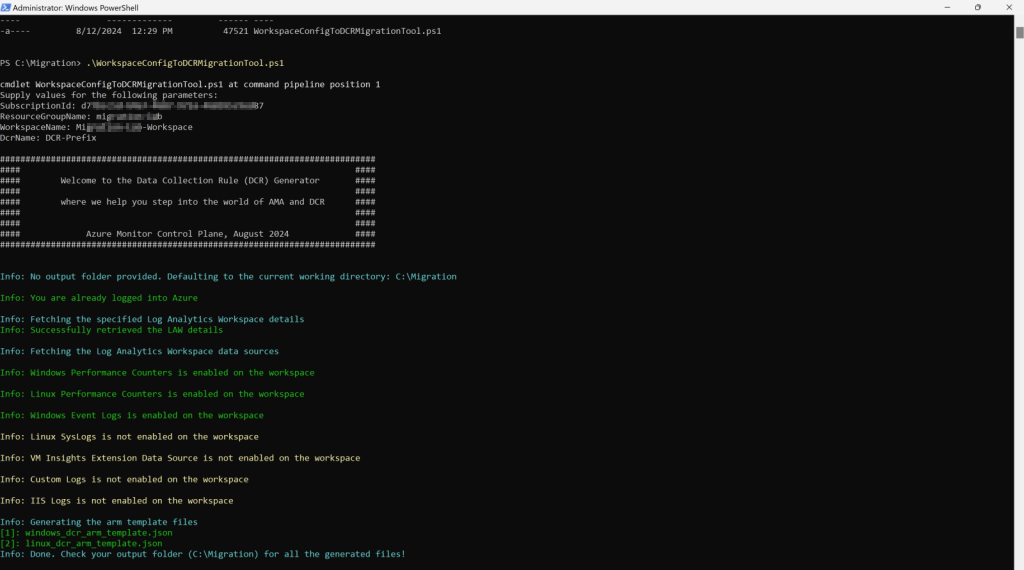The height and width of the screenshot is (570, 1024).
Task: Click 'Successfully retrieved the LAW details' line
Action: [x=112, y=330]
